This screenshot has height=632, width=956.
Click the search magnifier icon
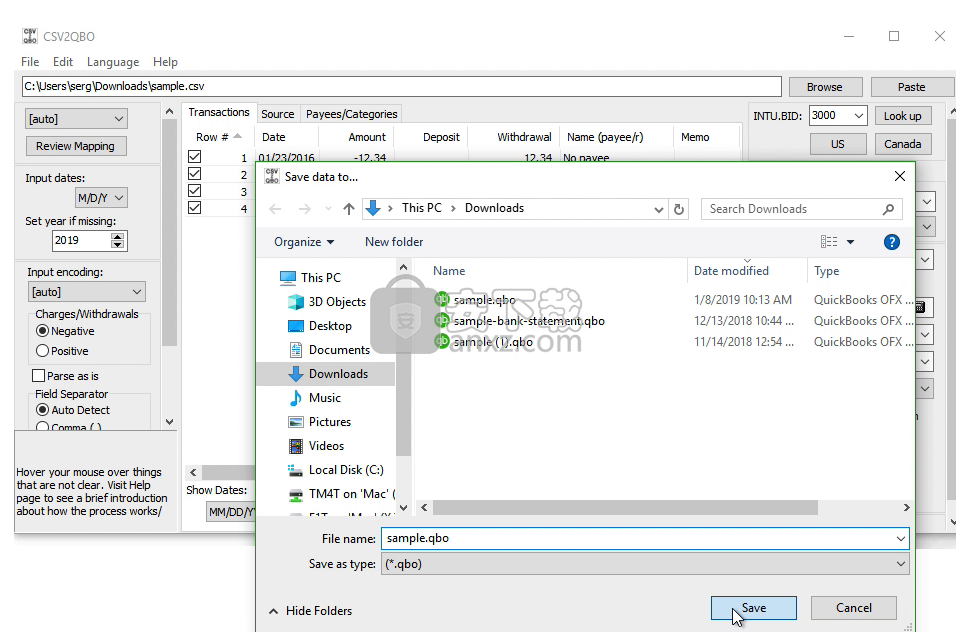tap(888, 209)
